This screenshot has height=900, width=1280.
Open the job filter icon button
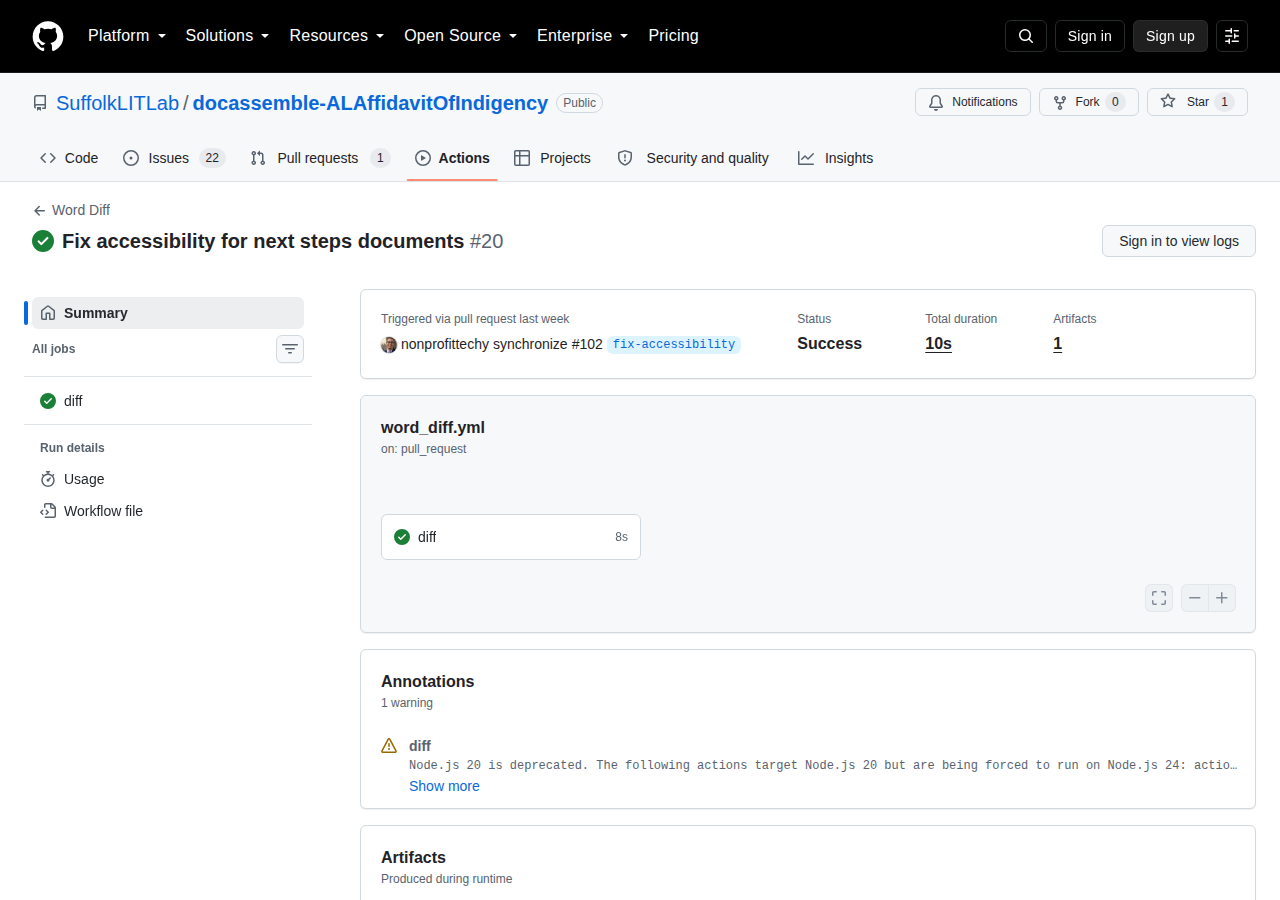pyautogui.click(x=290, y=349)
